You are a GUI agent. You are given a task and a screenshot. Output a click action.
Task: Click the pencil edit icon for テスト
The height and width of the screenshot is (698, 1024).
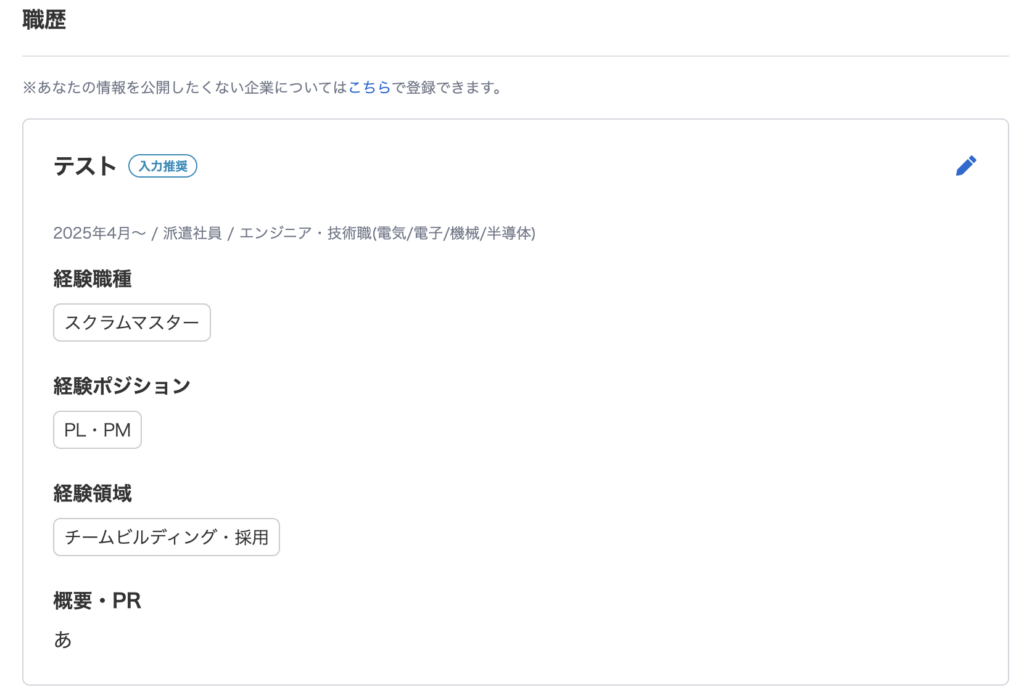(966, 166)
